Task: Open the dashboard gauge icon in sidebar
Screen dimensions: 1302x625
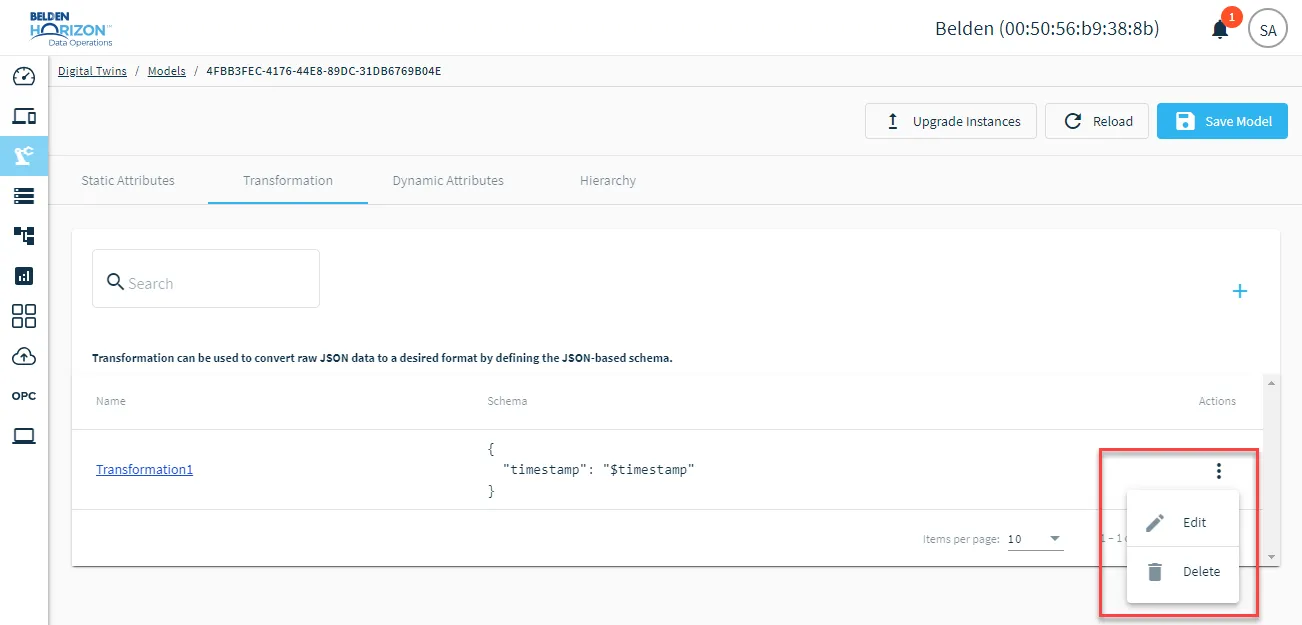Action: pyautogui.click(x=24, y=77)
